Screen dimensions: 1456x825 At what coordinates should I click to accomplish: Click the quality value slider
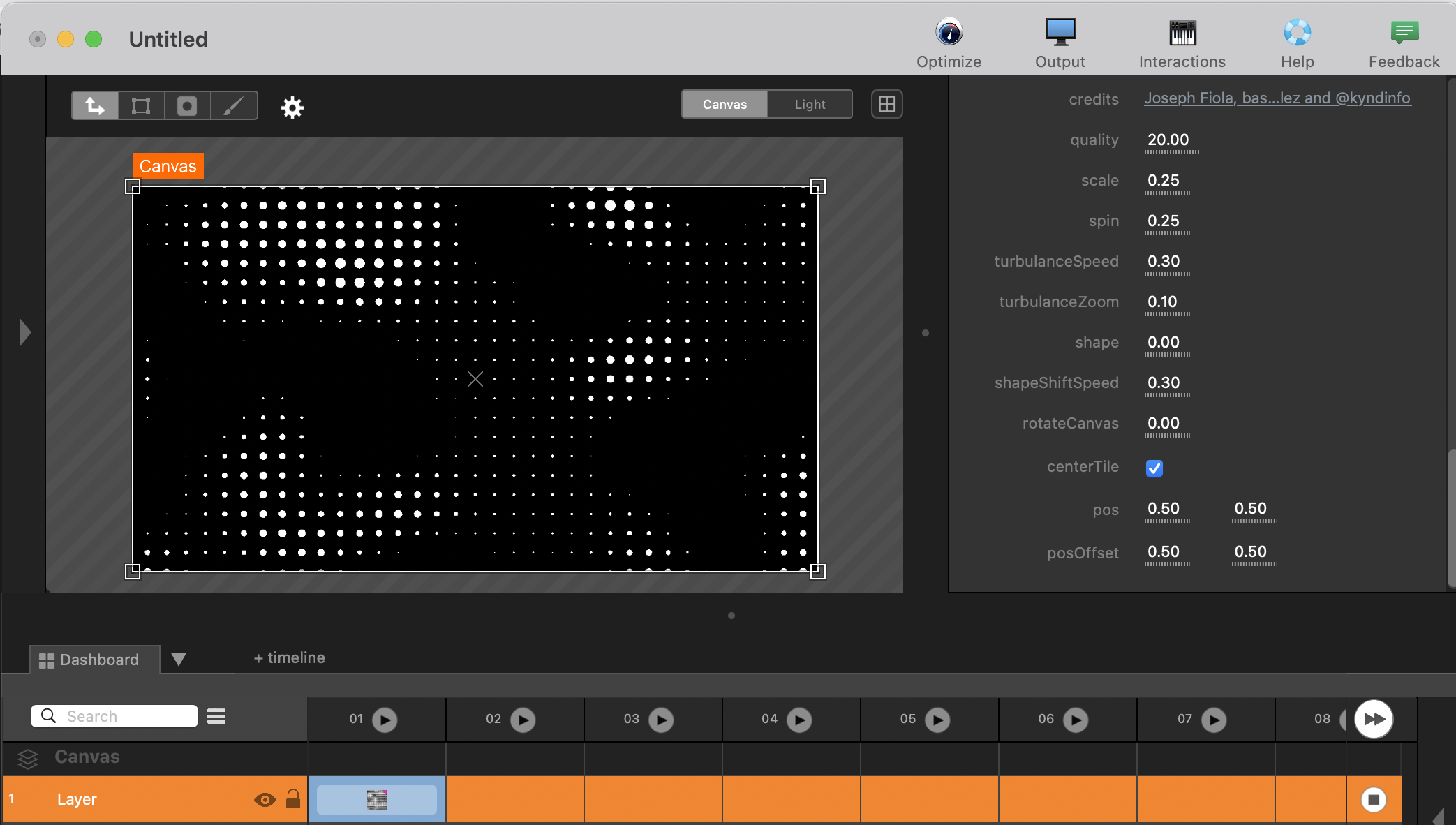(x=1170, y=142)
